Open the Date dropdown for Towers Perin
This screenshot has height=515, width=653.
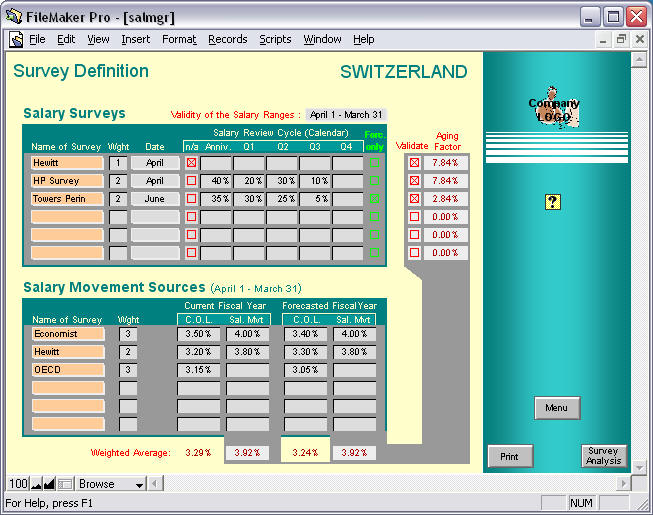coord(154,199)
